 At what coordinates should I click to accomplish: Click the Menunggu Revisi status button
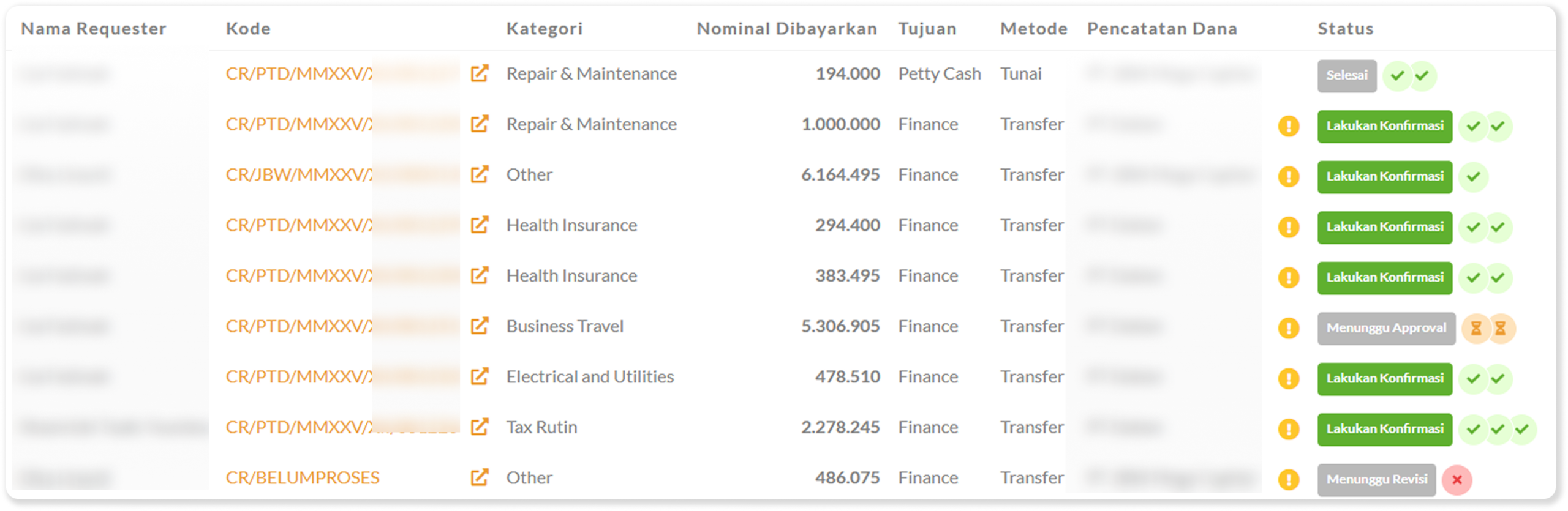click(1376, 480)
